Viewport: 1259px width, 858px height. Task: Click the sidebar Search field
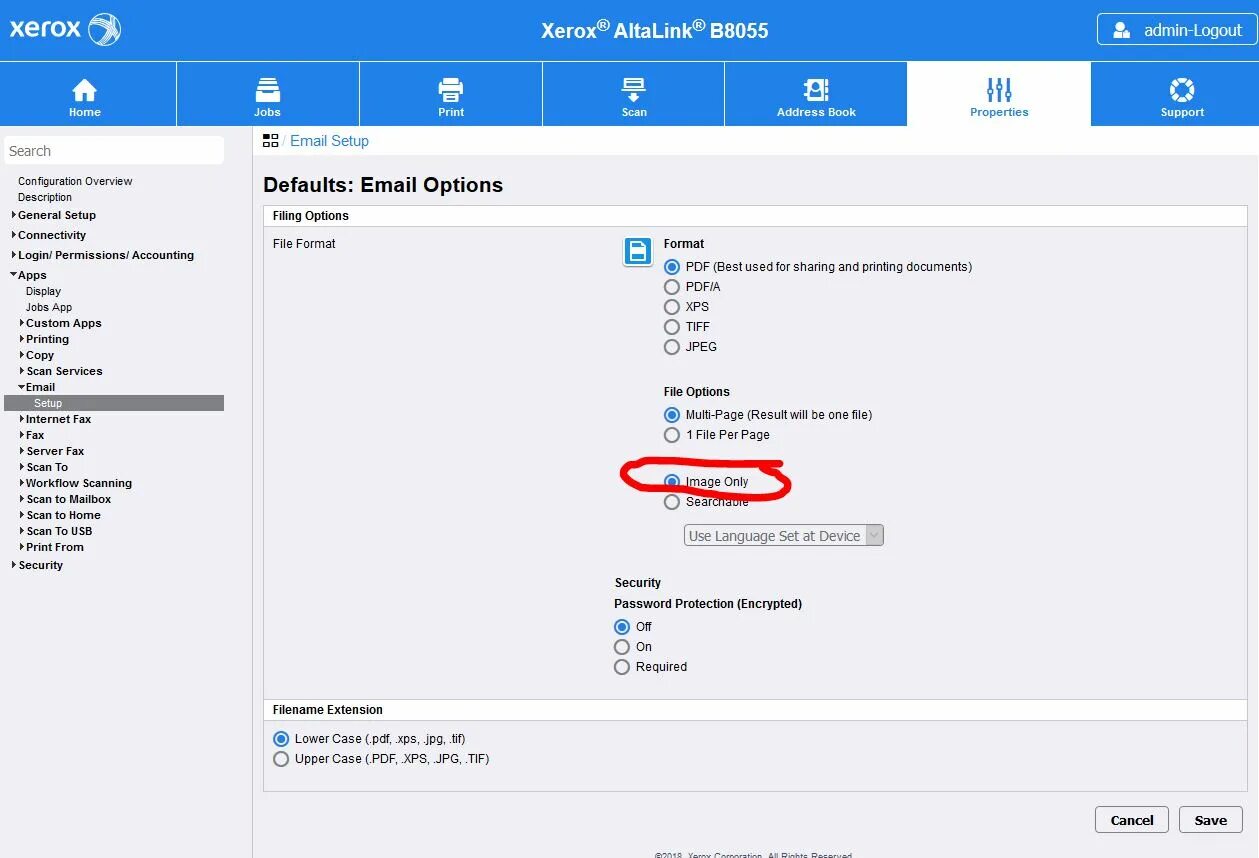pyautogui.click(x=114, y=151)
